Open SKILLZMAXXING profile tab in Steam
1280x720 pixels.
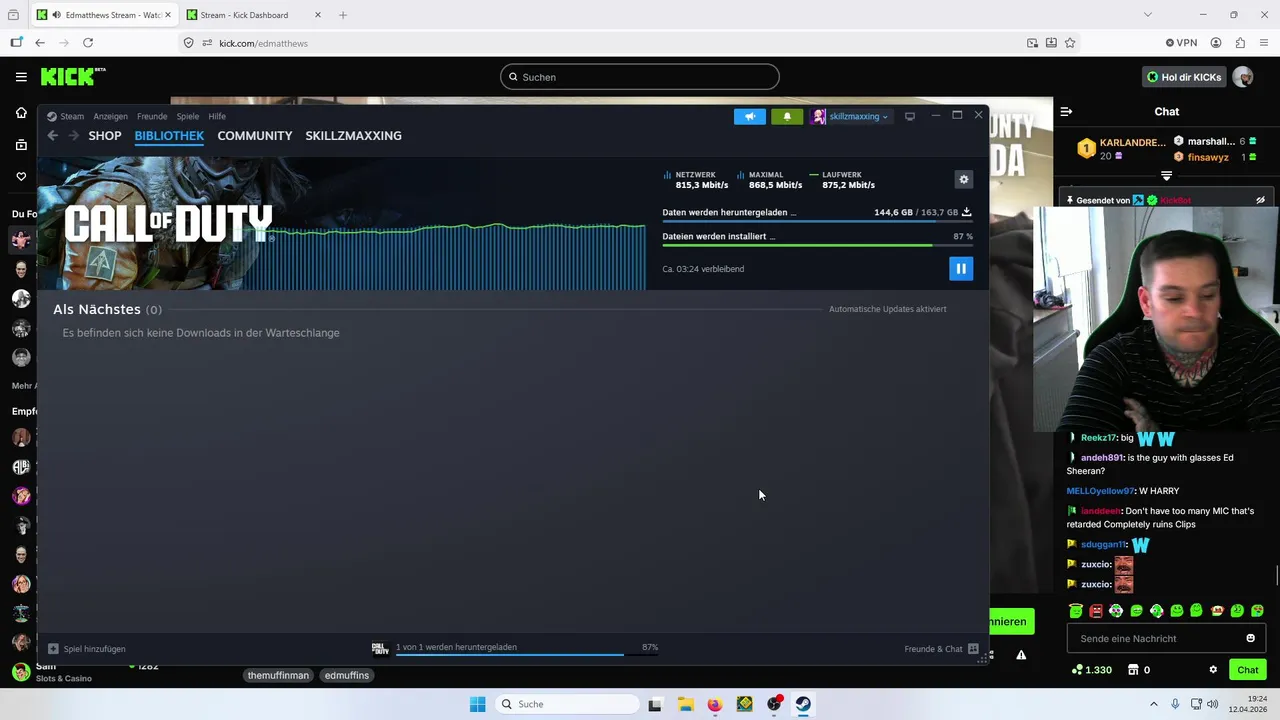point(353,136)
